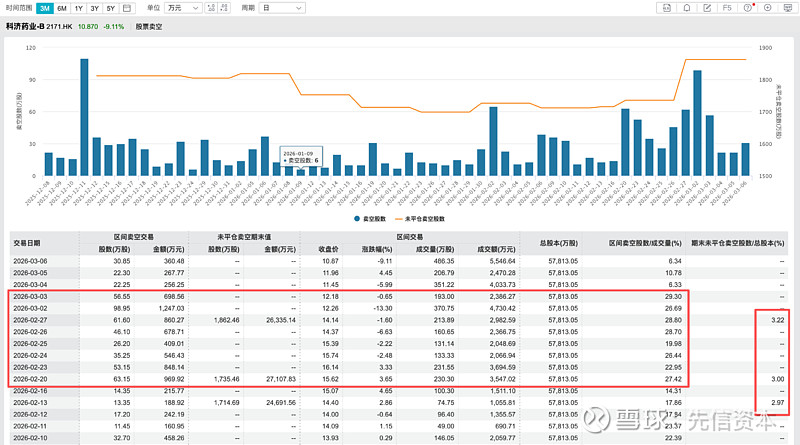Click the 股票卖空 label

point(149,27)
